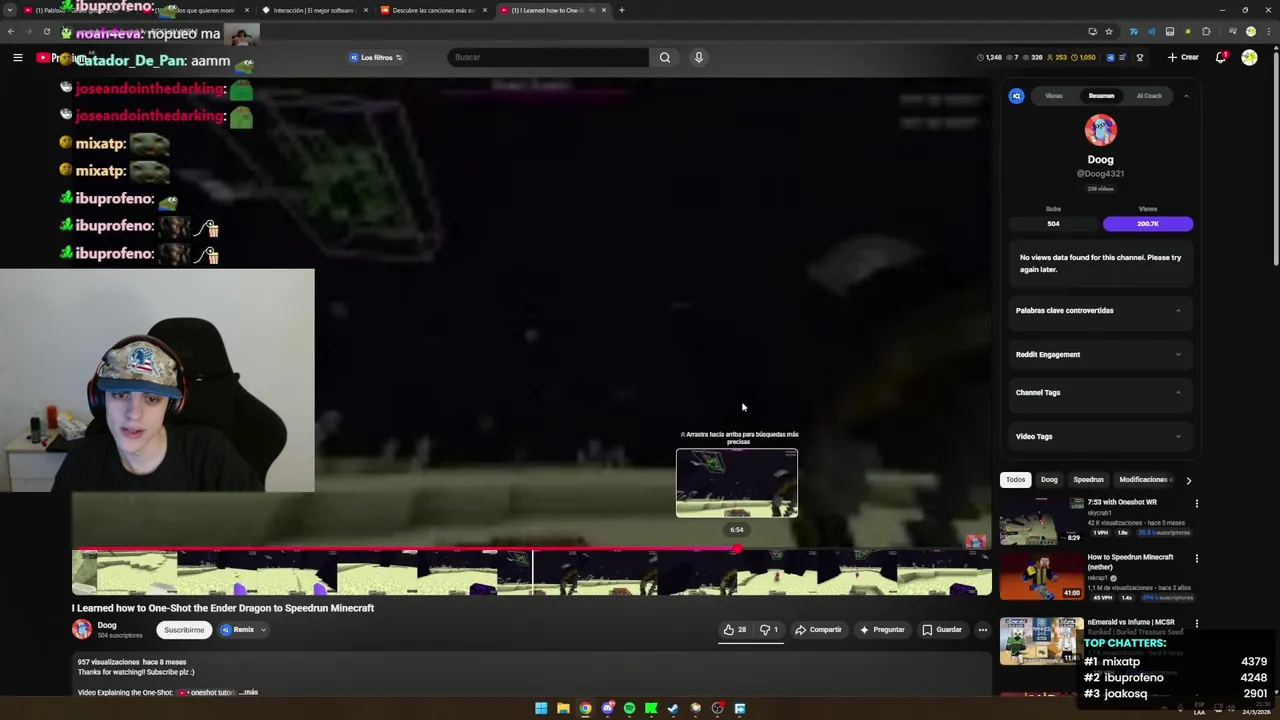Switch to the Descubre las canciones tab
1280x720 pixels.
coord(432,10)
